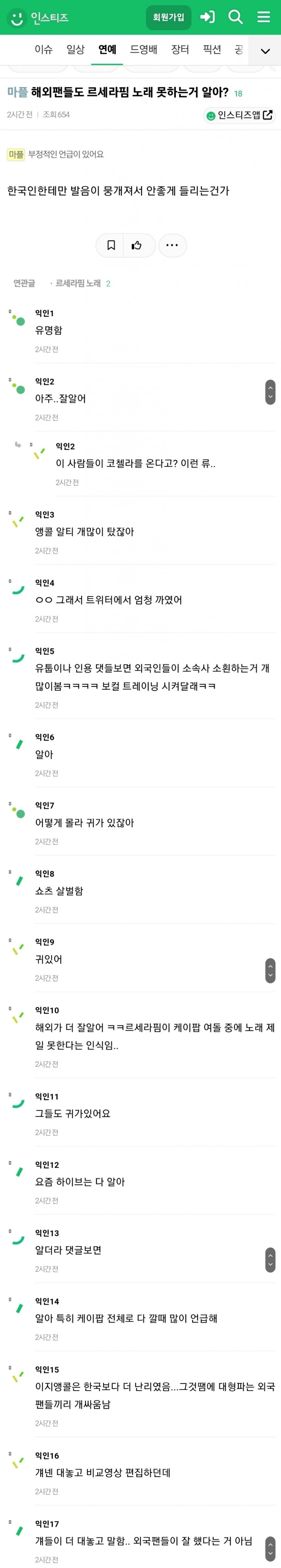Select the 장터 tab
The width and height of the screenshot is (281, 1568).
[x=180, y=49]
